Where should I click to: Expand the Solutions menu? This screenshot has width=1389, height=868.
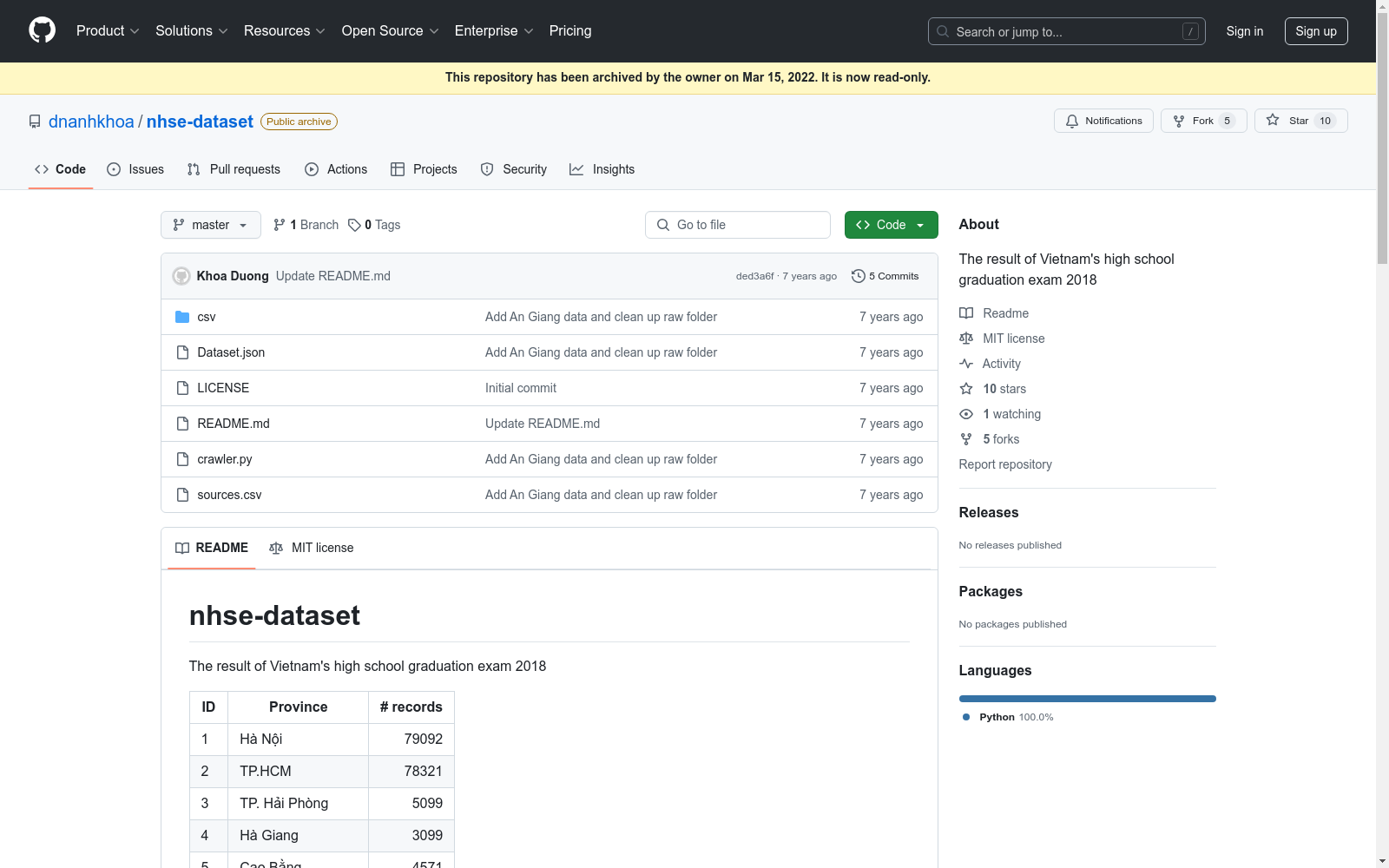[x=192, y=31]
